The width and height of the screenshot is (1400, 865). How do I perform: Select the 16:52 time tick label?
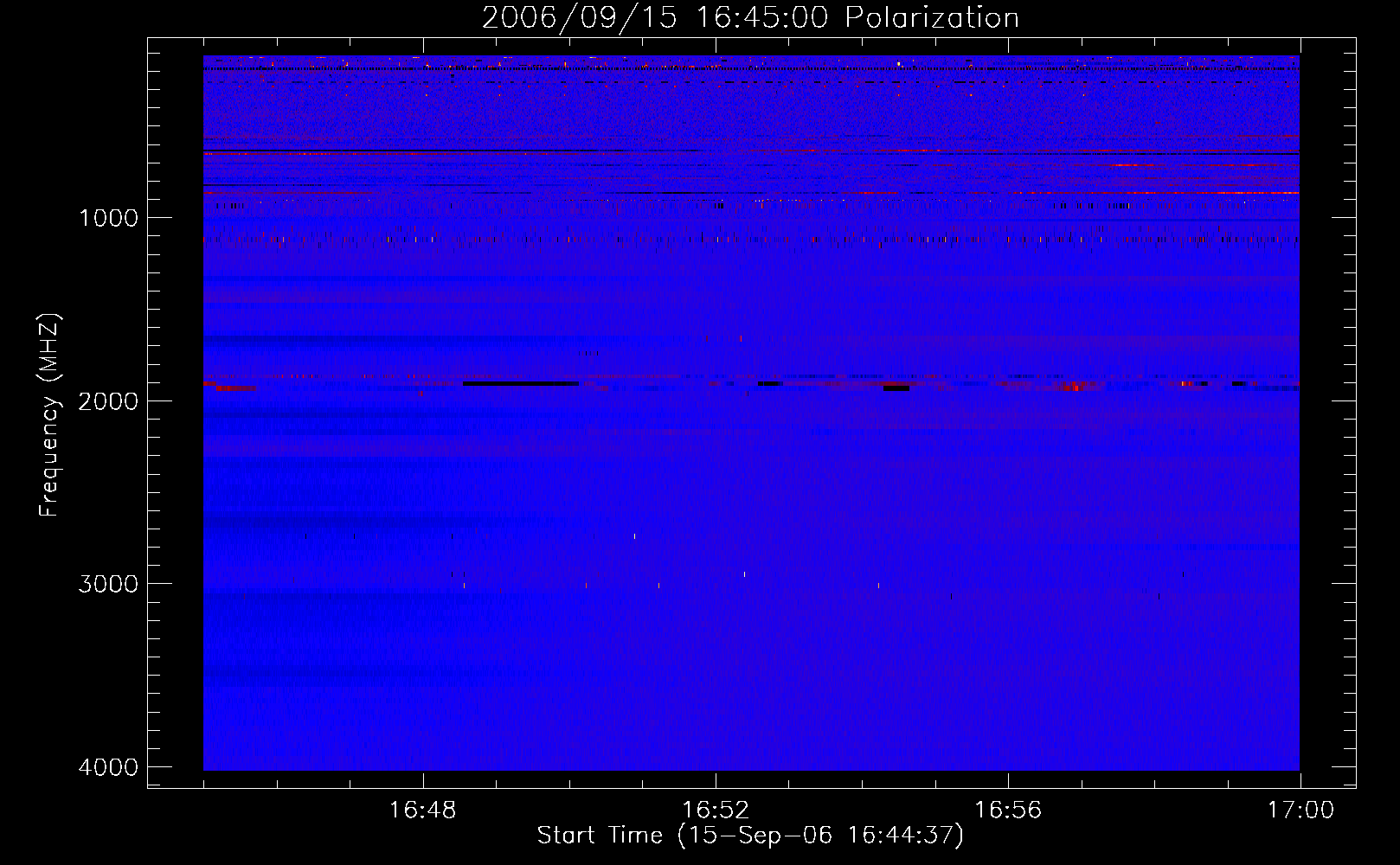pyautogui.click(x=715, y=811)
